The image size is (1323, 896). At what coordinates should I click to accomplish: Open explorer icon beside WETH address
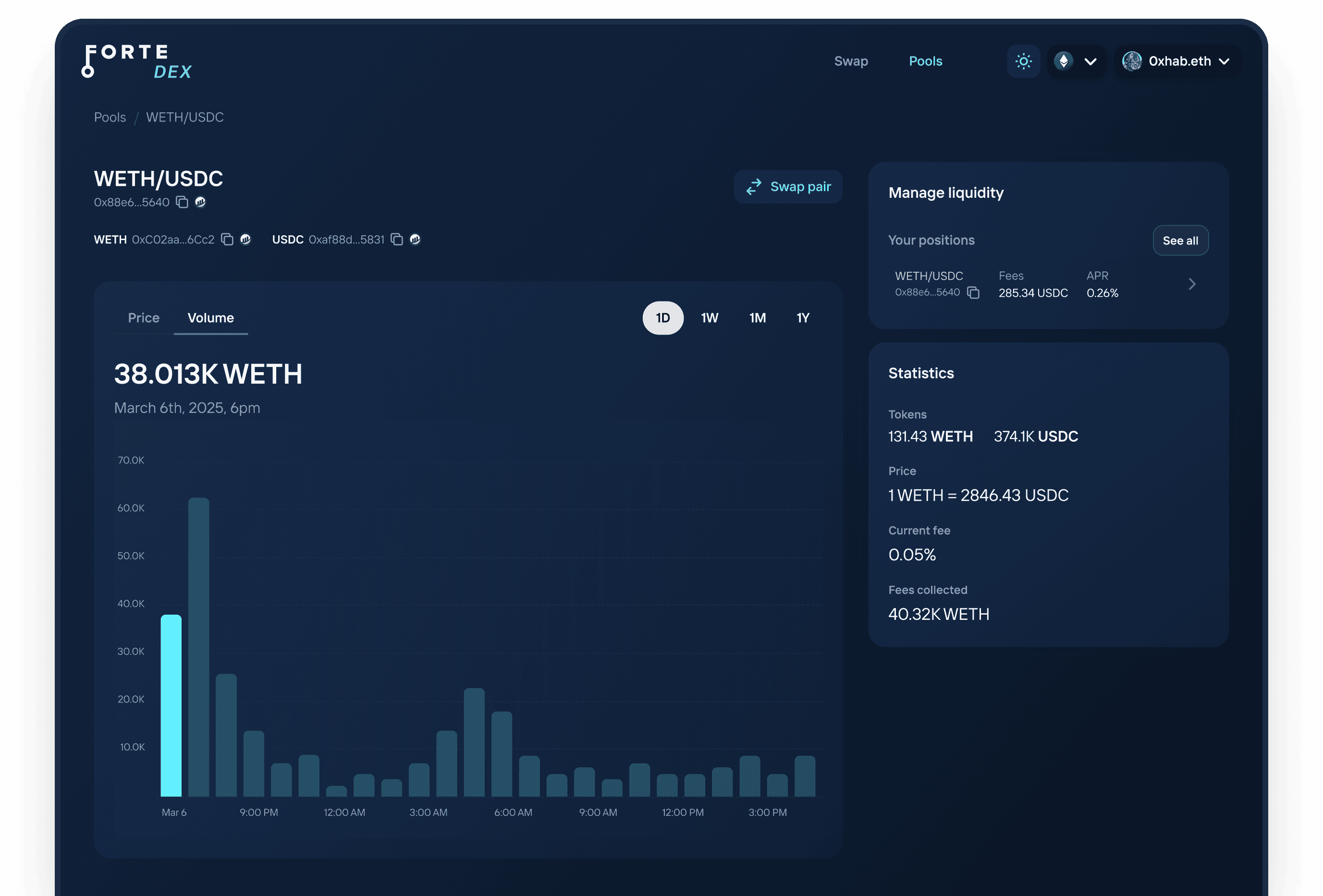(x=245, y=240)
